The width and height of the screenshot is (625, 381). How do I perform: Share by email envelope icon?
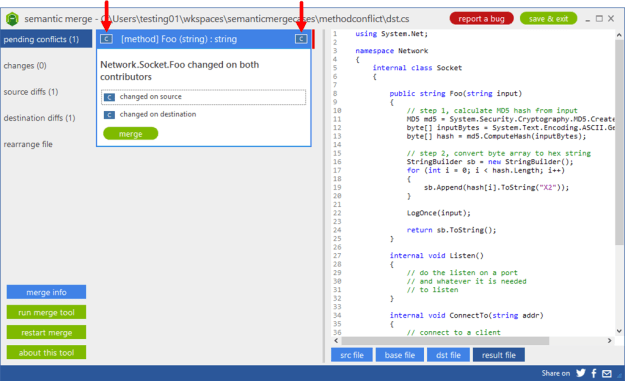pyautogui.click(x=607, y=373)
